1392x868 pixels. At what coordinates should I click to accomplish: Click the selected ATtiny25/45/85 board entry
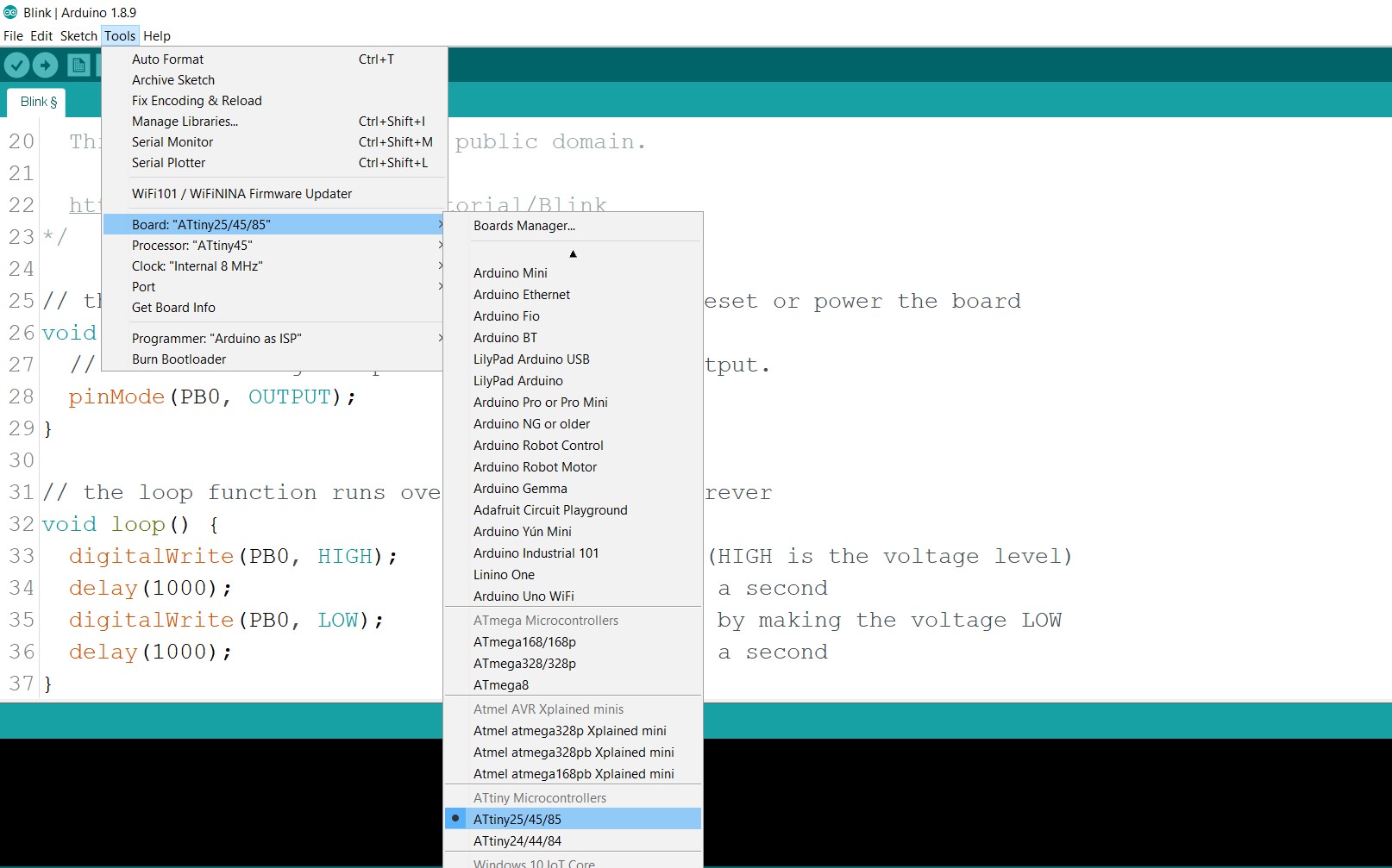pos(573,820)
